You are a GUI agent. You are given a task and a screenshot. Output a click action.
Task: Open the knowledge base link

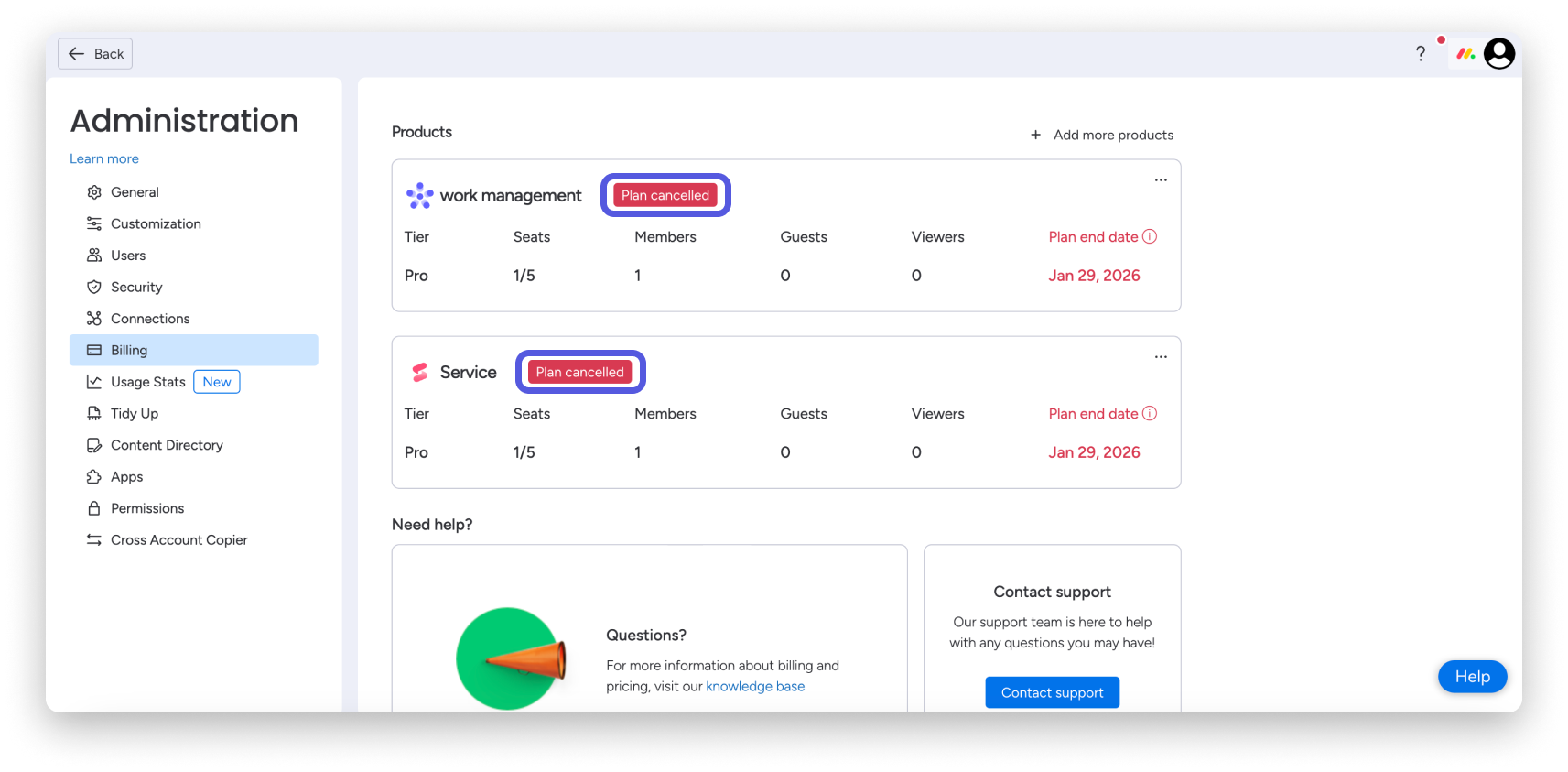click(x=755, y=687)
